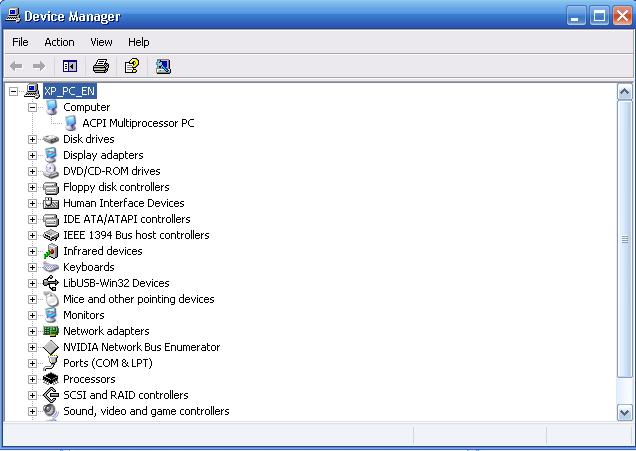Expand the Processors category

point(32,379)
